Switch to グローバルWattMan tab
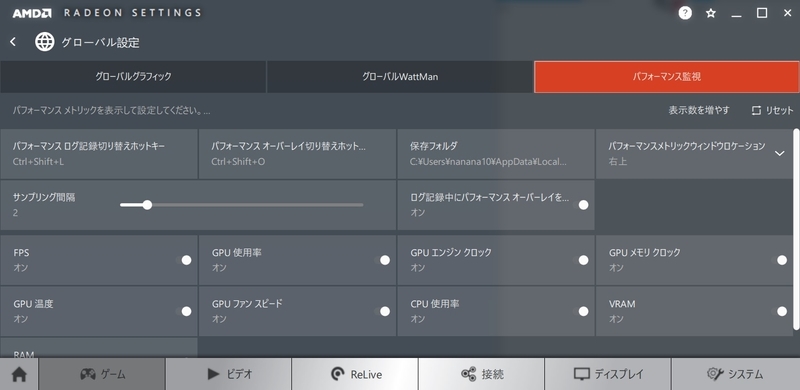800x390 pixels. (x=400, y=77)
